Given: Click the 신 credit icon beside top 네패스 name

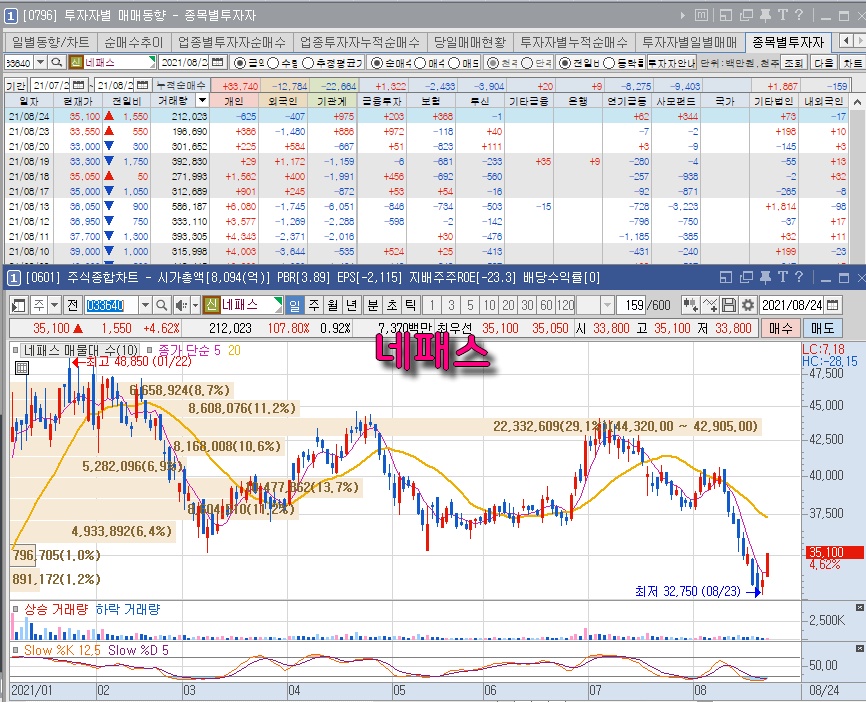Looking at the screenshot, I should pos(76,63).
